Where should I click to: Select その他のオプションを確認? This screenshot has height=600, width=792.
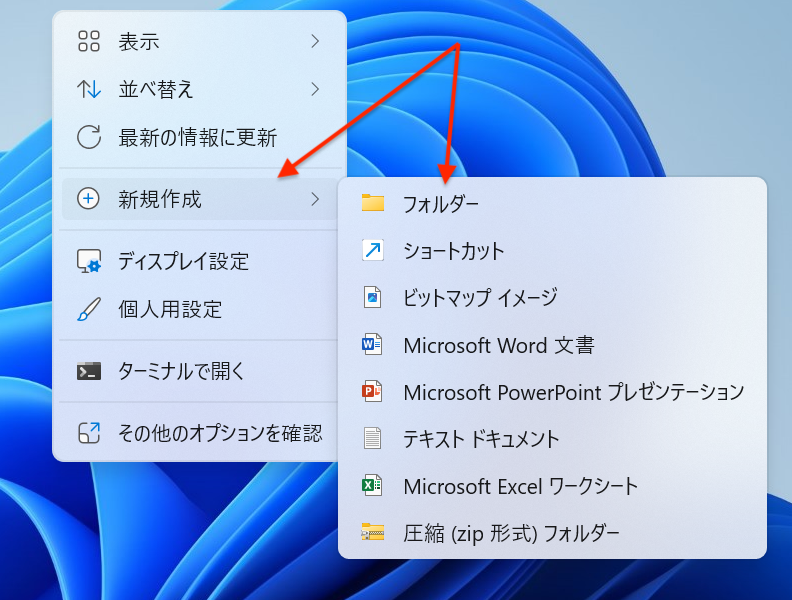[x=200, y=433]
